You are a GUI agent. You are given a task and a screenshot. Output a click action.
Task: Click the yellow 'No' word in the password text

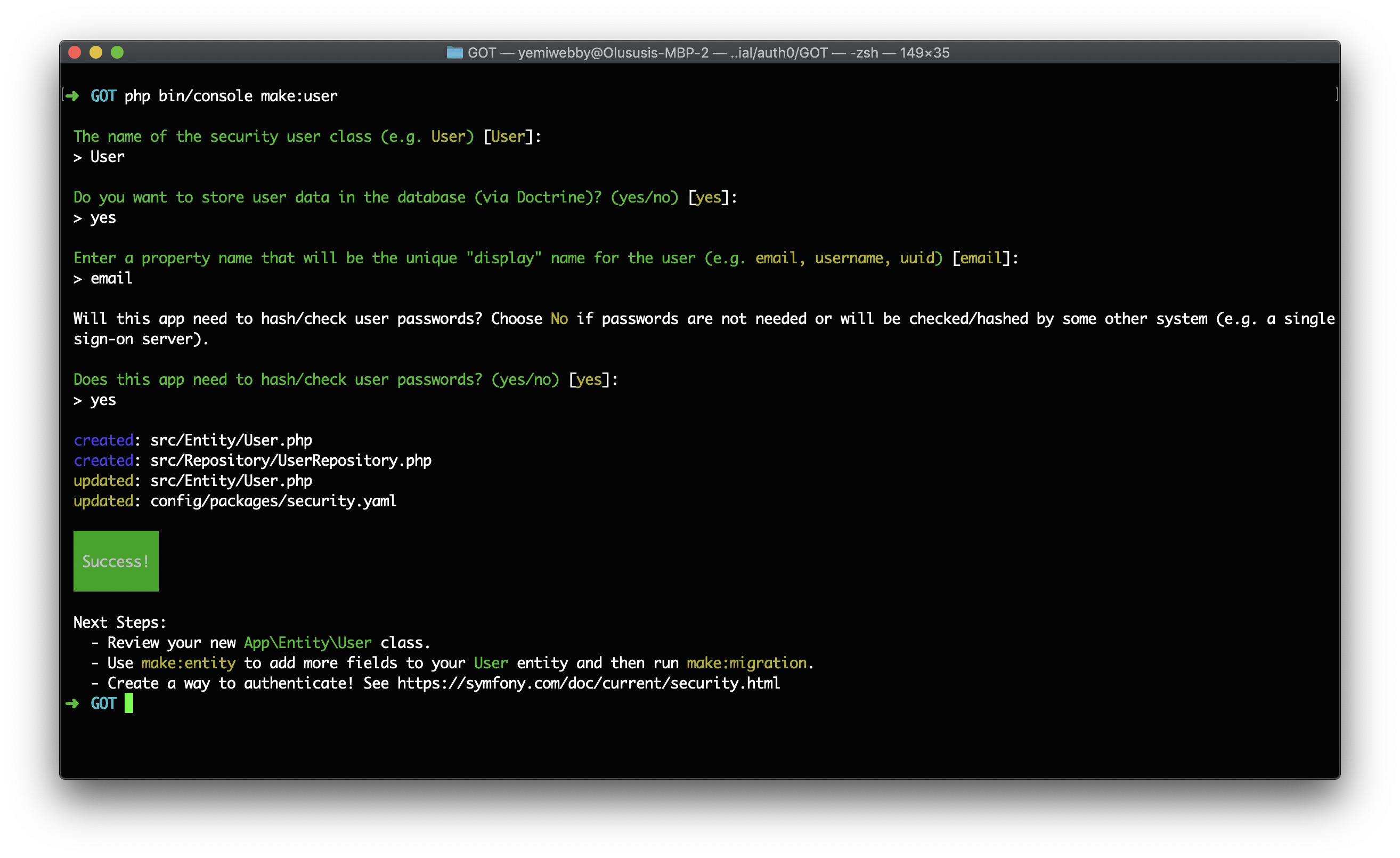(559, 319)
